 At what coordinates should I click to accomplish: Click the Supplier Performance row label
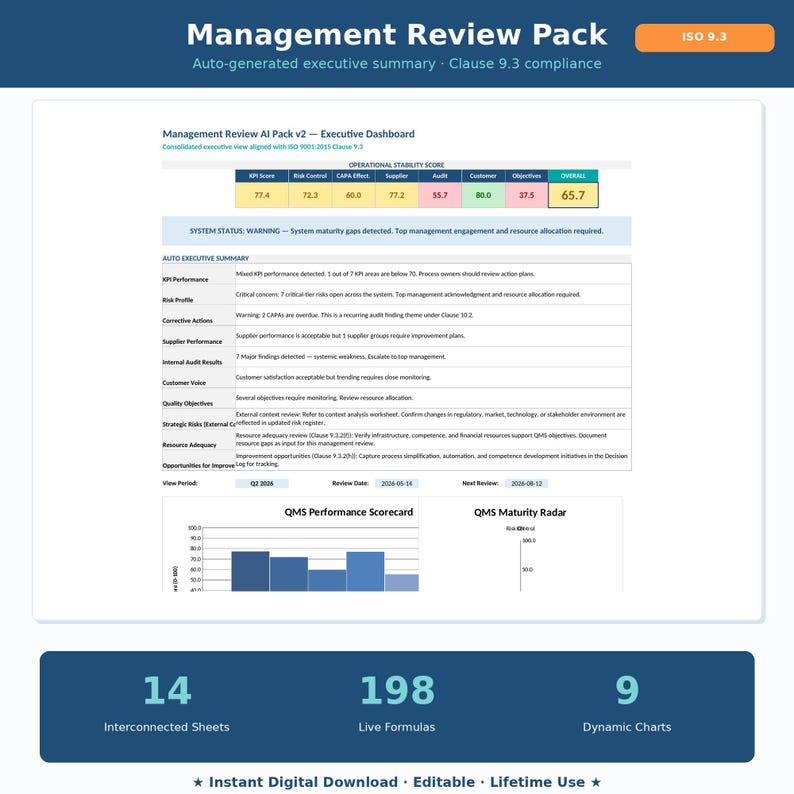click(192, 341)
